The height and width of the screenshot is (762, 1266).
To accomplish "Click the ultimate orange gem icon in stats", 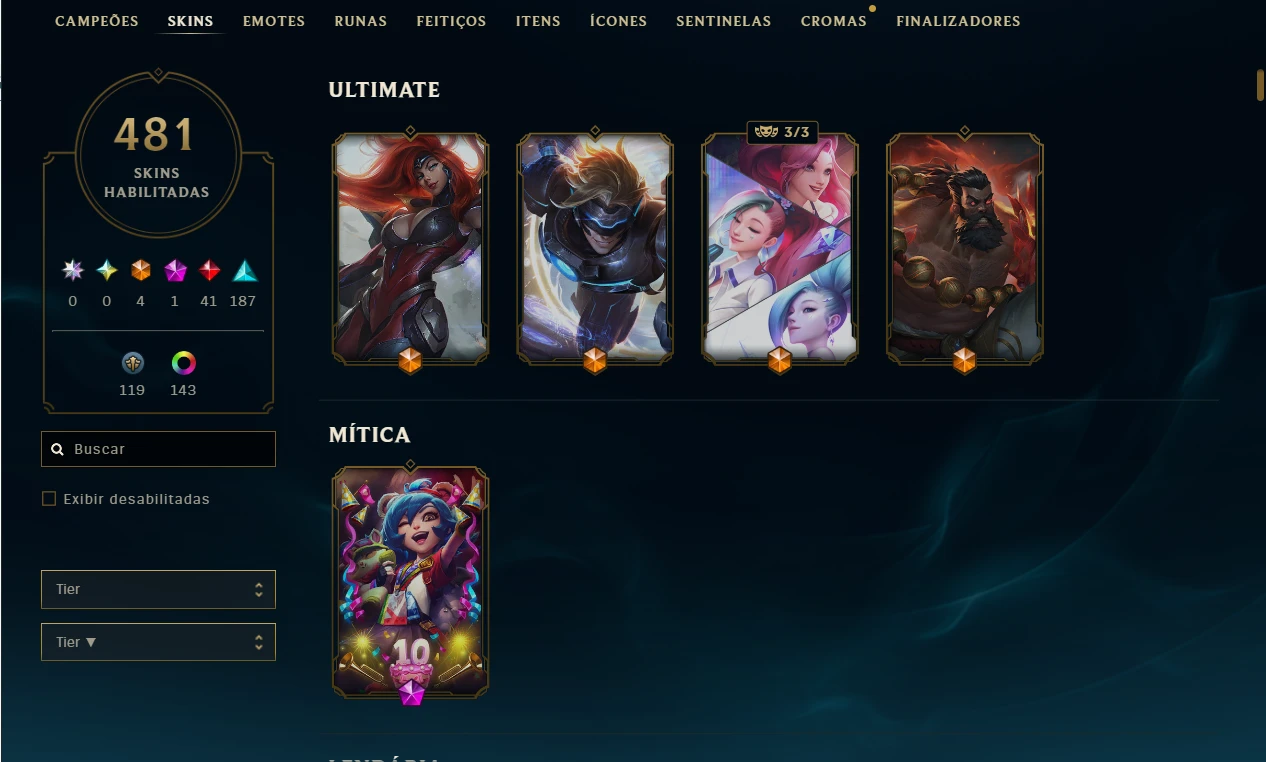I will [x=141, y=270].
